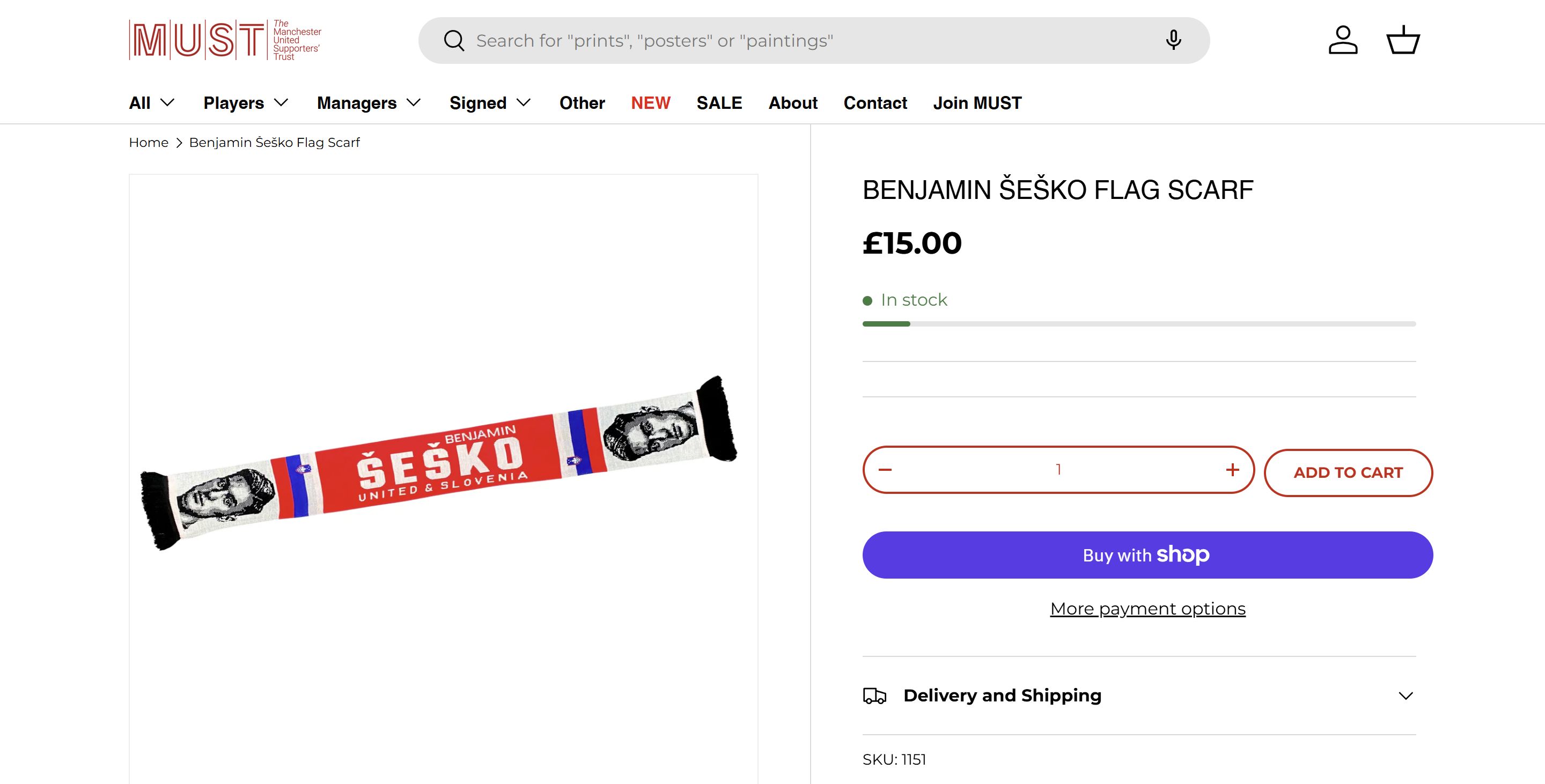The width and height of the screenshot is (1545, 784).
Task: Click Buy with Shop button
Action: pyautogui.click(x=1147, y=555)
